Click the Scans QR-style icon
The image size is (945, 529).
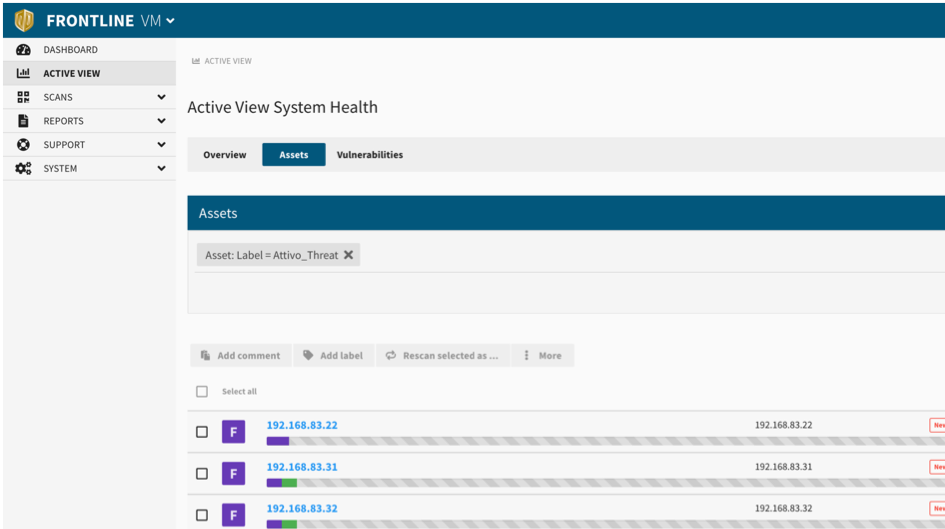coord(23,97)
